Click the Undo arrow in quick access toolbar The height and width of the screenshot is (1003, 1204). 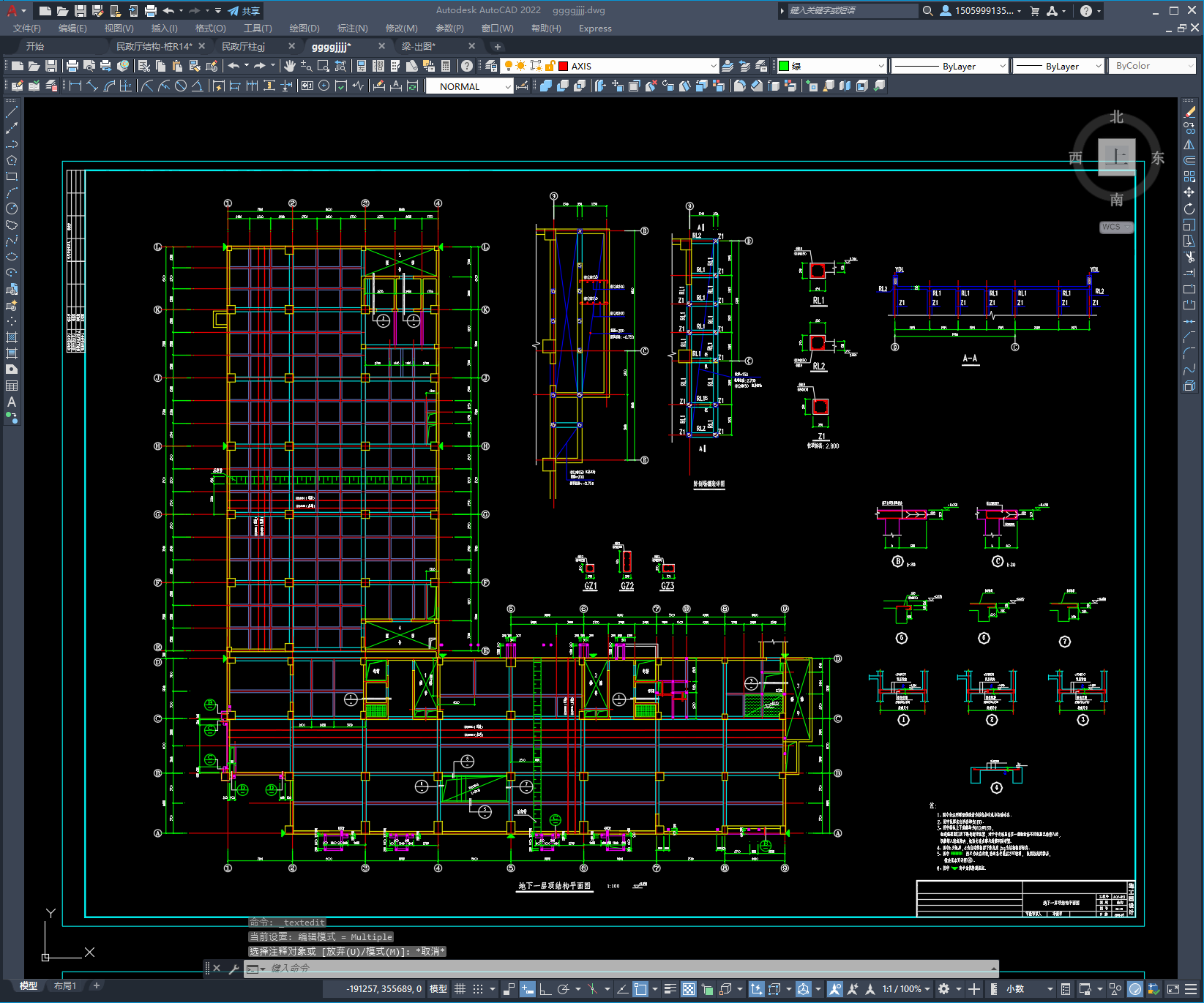[168, 11]
